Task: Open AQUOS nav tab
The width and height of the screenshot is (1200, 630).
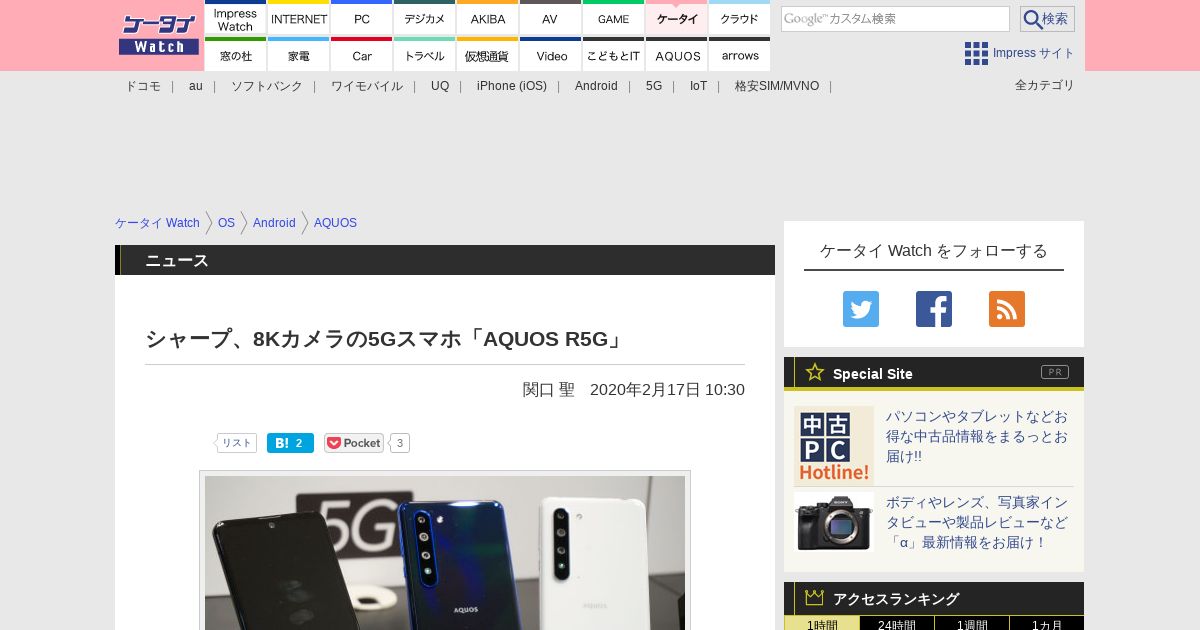Action: [677, 54]
